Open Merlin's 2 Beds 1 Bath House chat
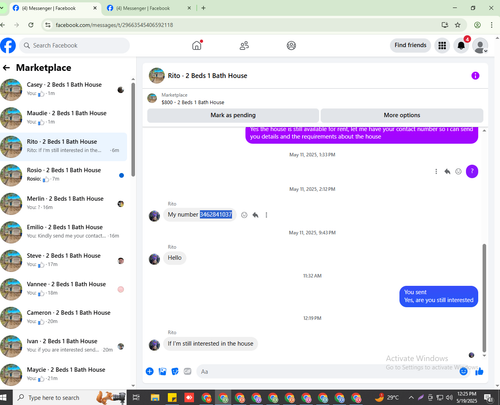Viewport: 500px width, 405px height. (x=63, y=203)
